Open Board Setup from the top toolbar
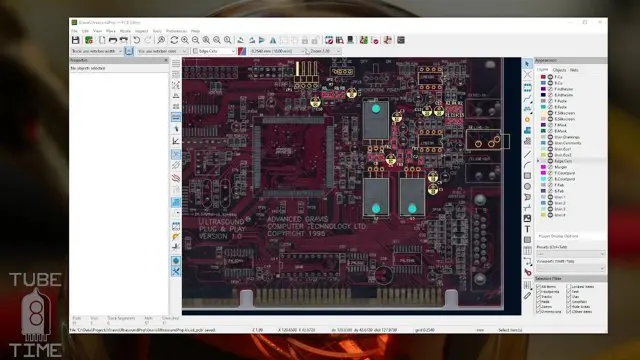Viewport: 640px width, 360px height. tap(89, 40)
